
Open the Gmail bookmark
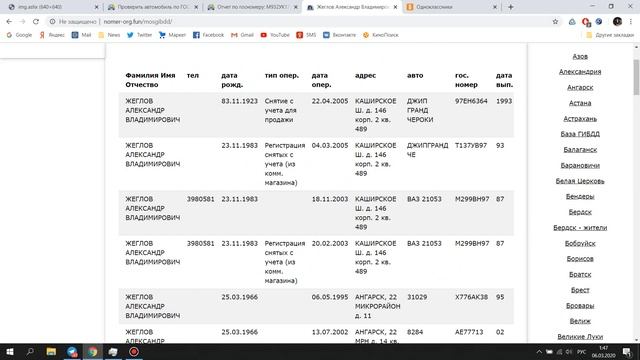242,35
